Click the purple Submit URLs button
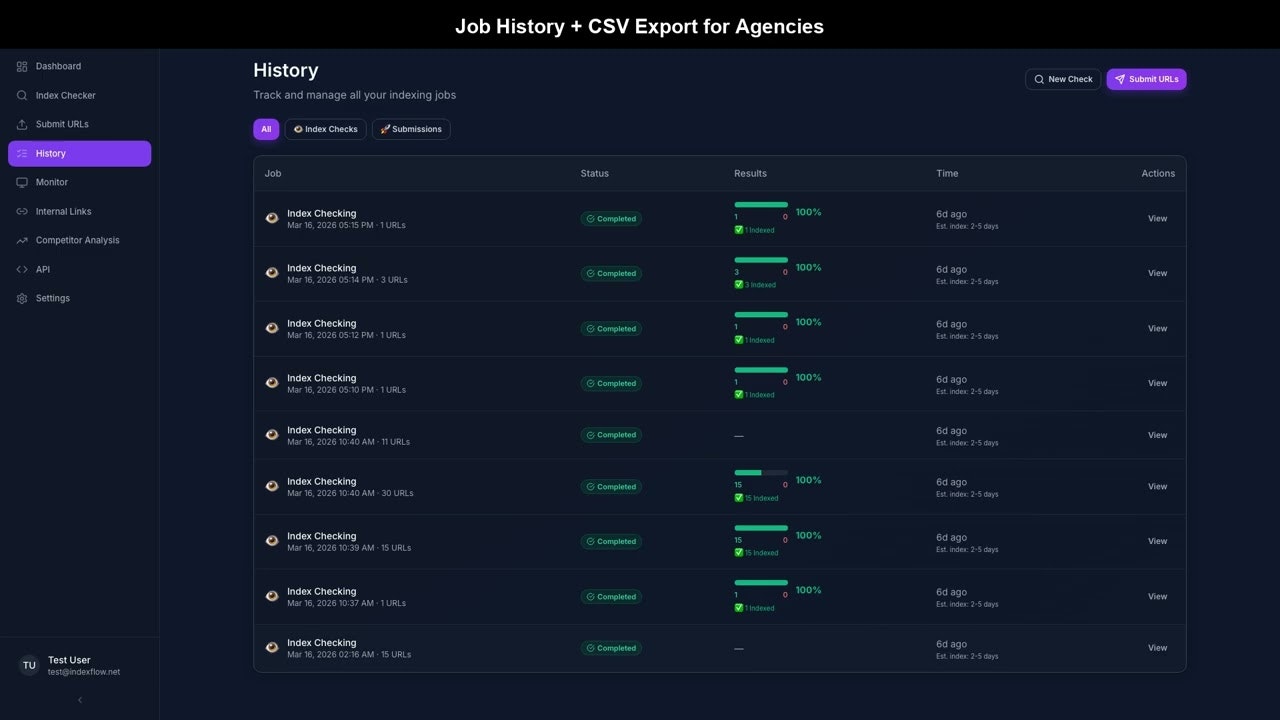The image size is (1280, 720). pyautogui.click(x=1146, y=79)
